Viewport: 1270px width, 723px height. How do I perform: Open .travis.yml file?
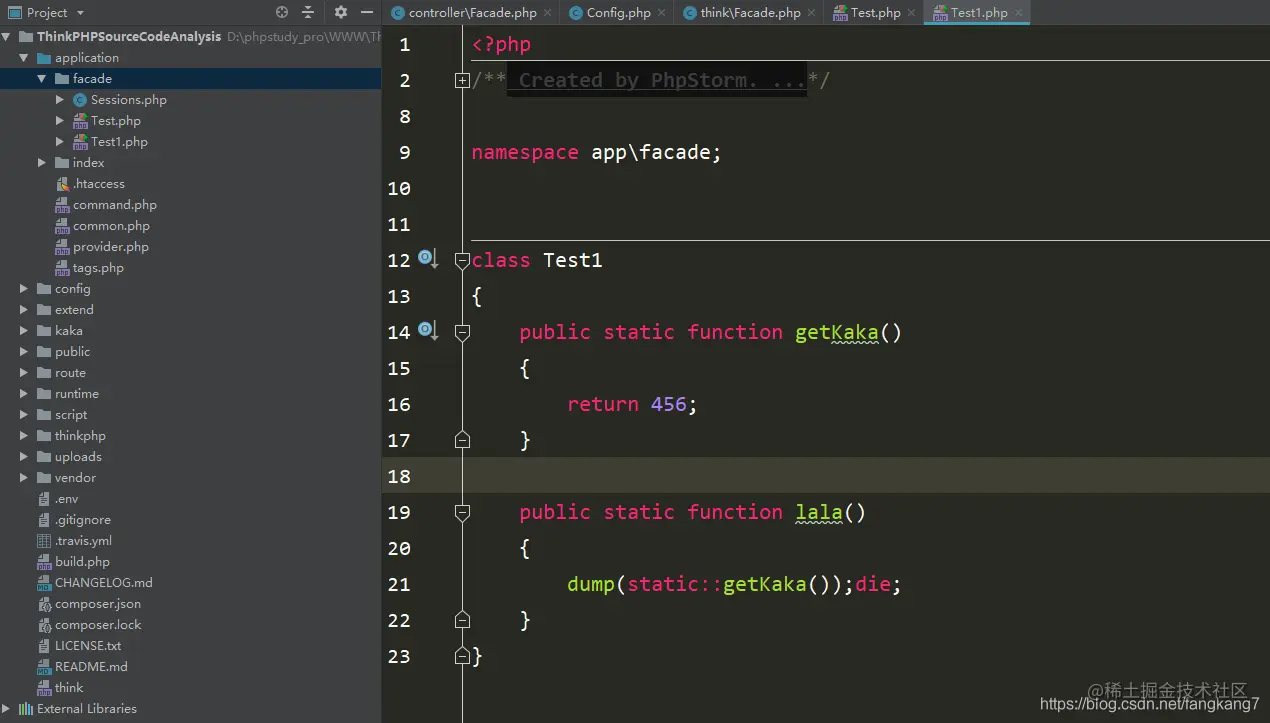click(x=83, y=541)
